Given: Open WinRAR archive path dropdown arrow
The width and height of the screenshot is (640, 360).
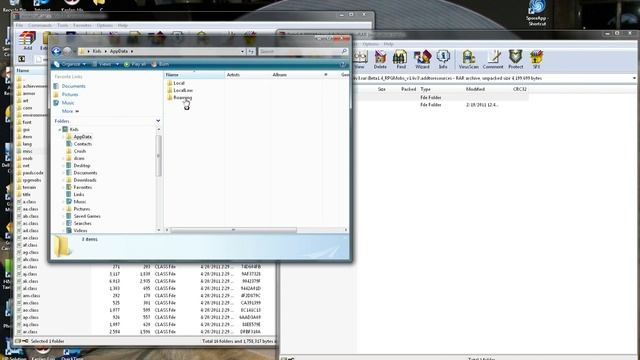Looking at the screenshot, I should pyautogui.click(x=634, y=78).
